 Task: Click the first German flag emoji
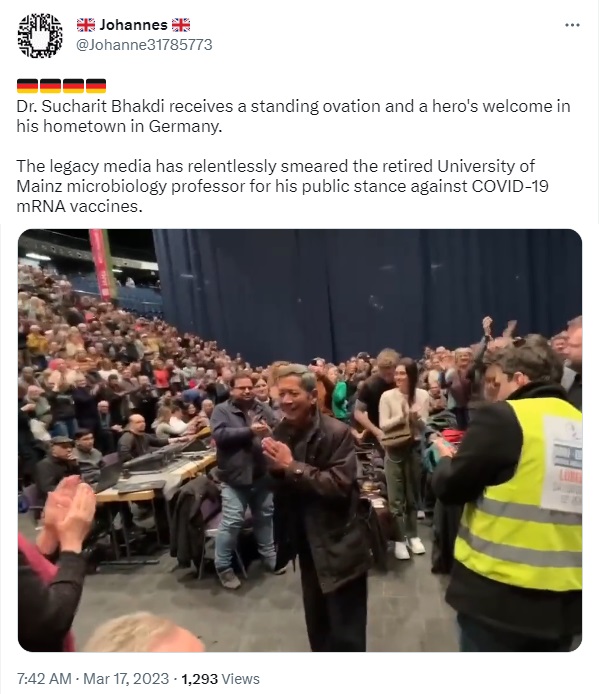pyautogui.click(x=27, y=86)
